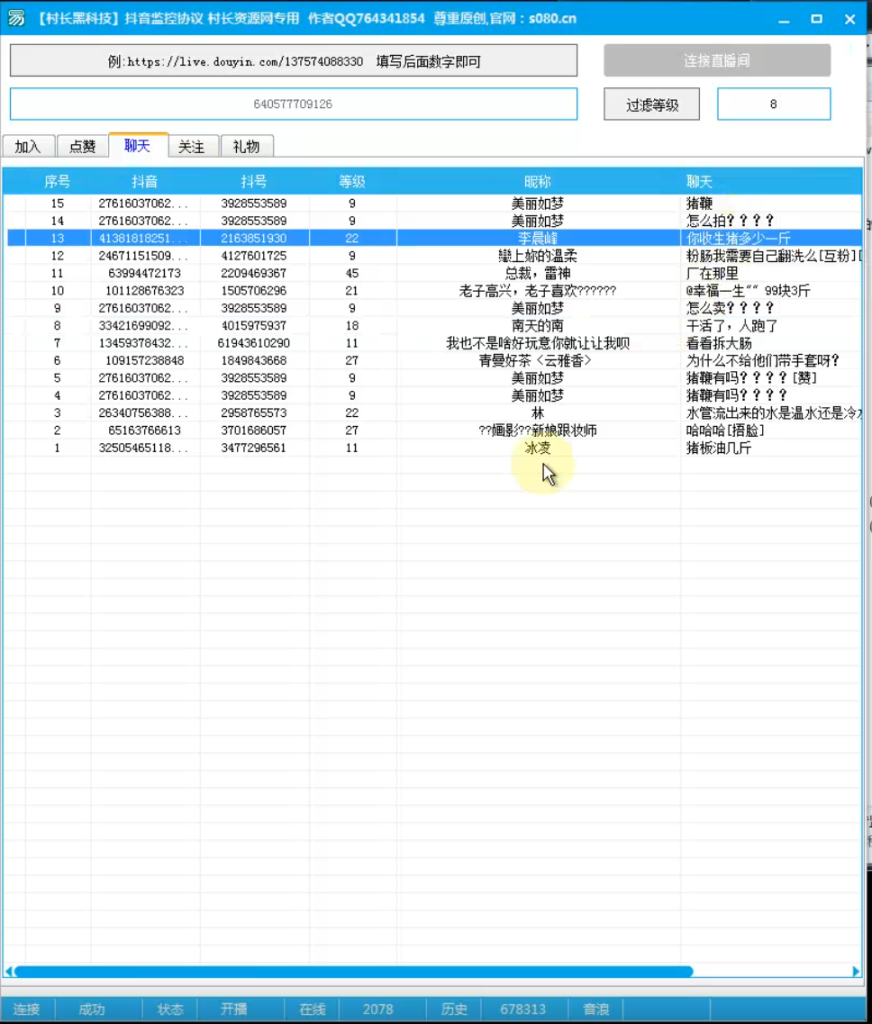Switch to the 点赞 tab
The width and height of the screenshot is (872, 1024).
pos(82,146)
